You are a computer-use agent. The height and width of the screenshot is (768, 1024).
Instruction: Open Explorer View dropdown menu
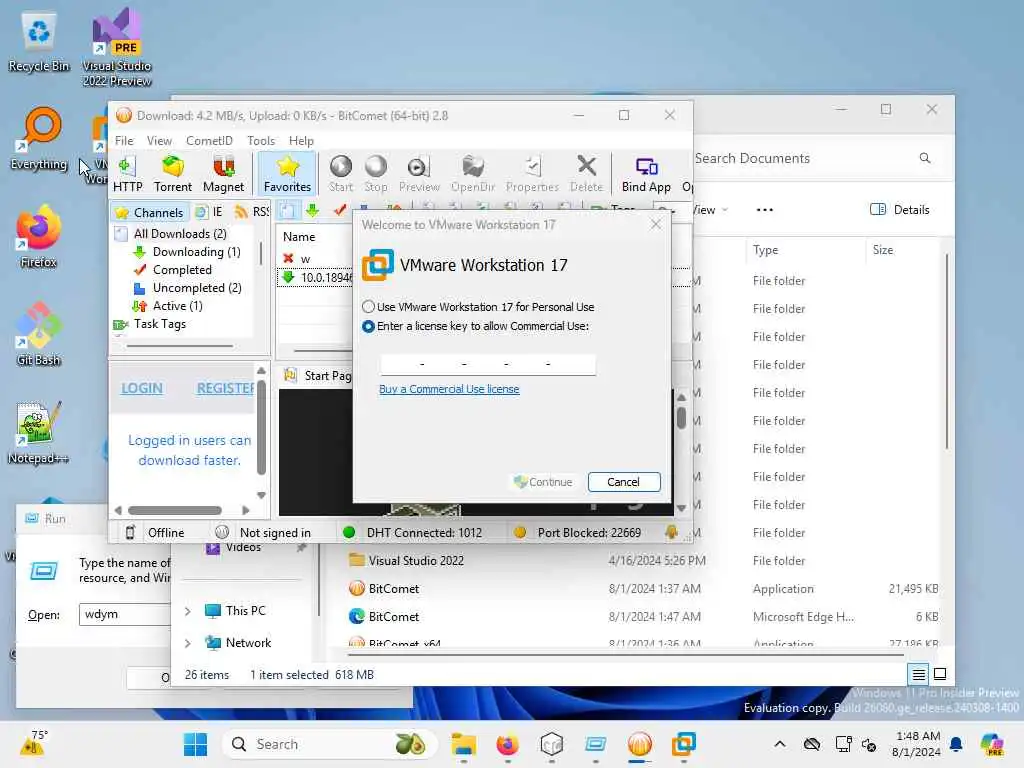(710, 210)
